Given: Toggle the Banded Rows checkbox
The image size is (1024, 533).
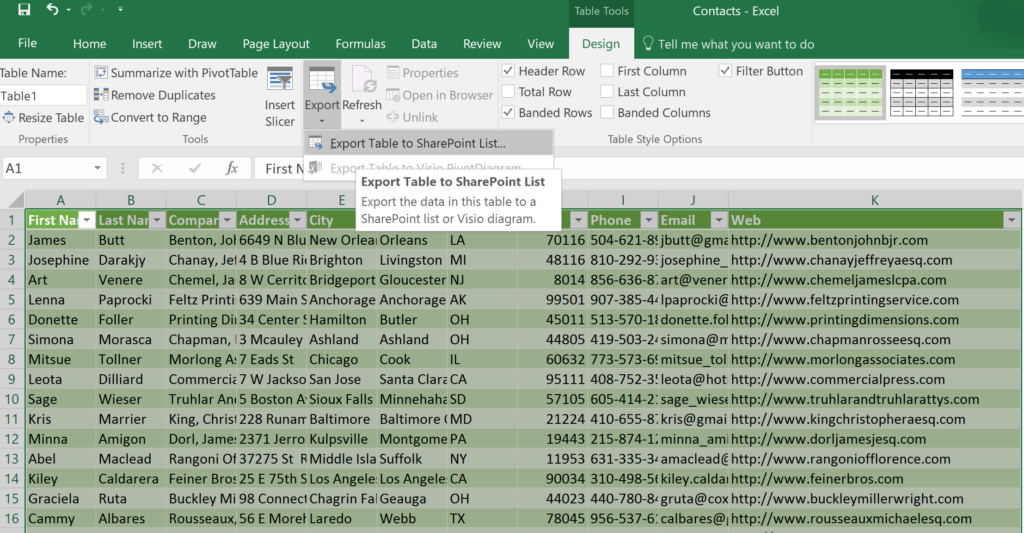Looking at the screenshot, I should (x=508, y=112).
